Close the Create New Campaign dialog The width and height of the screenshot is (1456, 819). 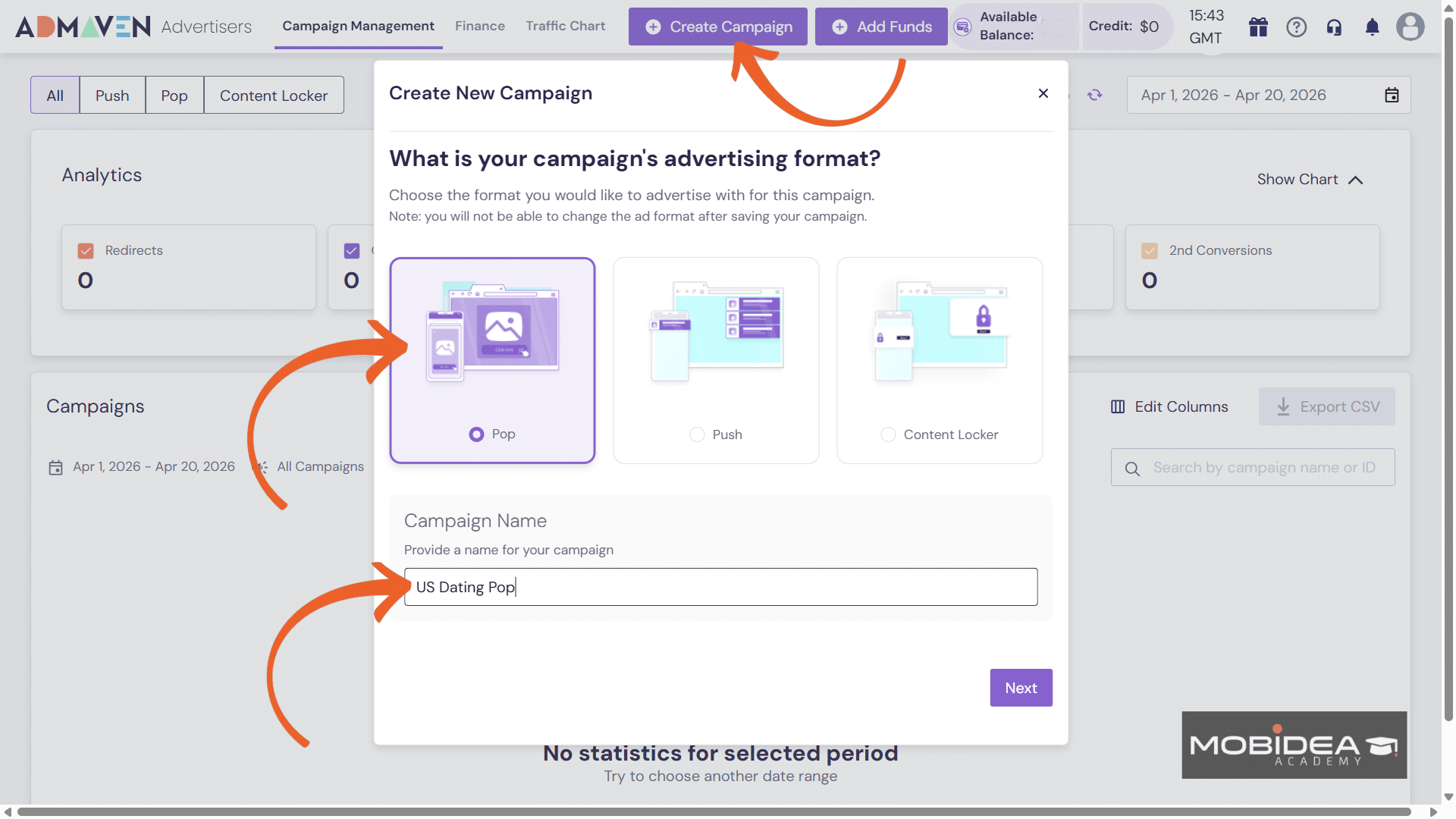pos(1043,93)
